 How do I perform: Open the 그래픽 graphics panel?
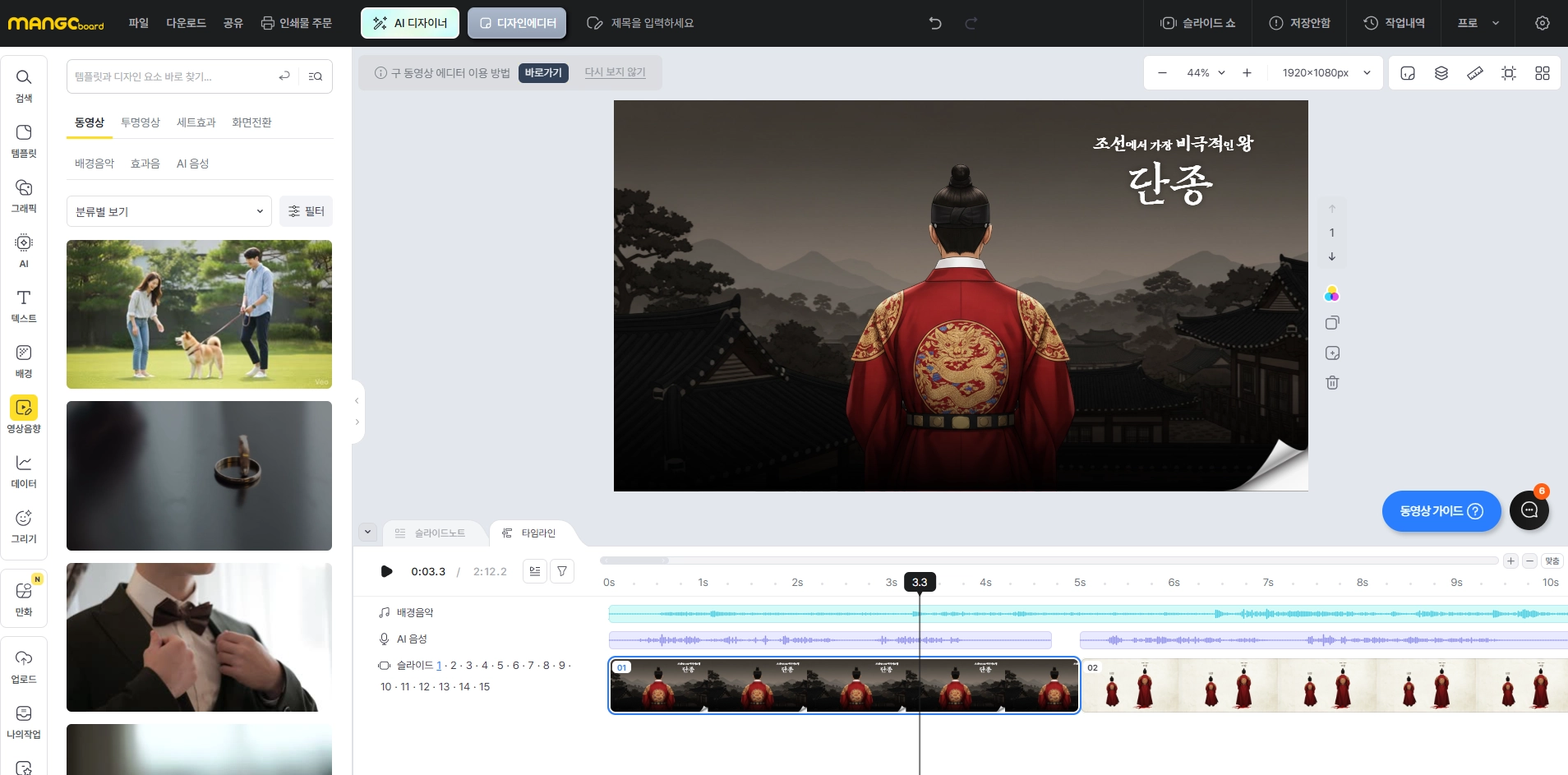(x=24, y=196)
